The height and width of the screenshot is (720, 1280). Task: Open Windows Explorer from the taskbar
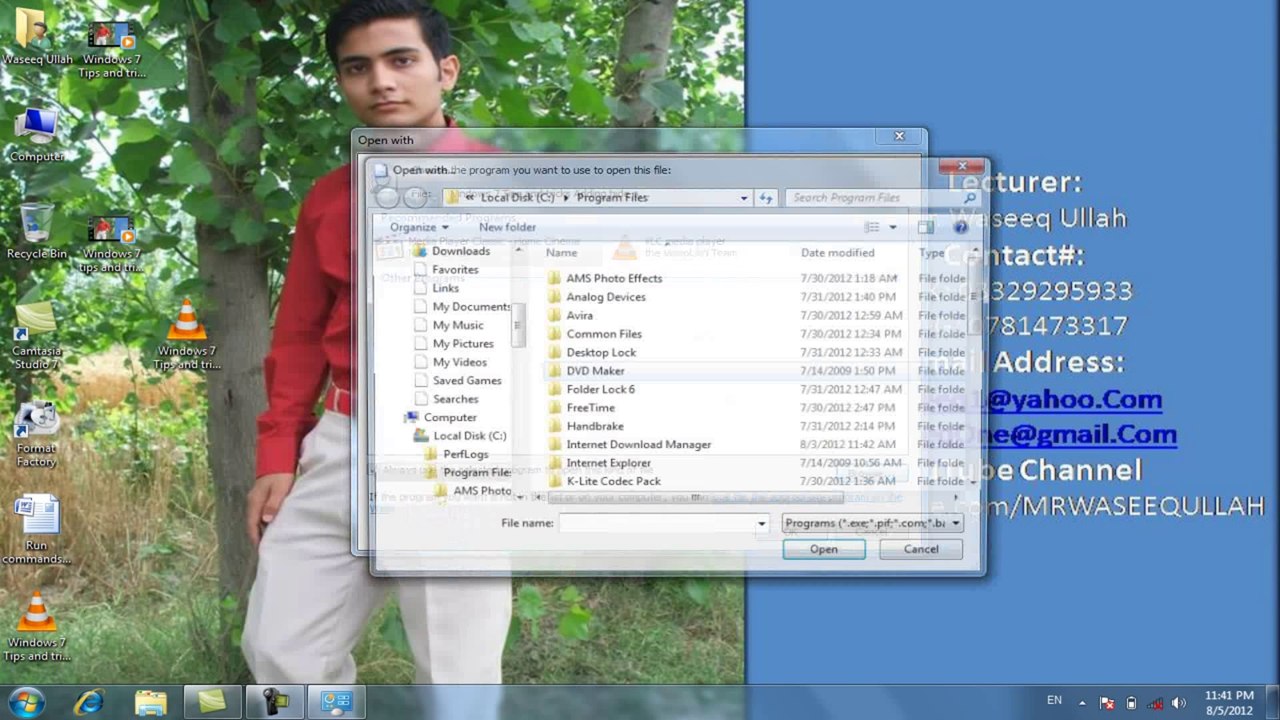[x=151, y=702]
